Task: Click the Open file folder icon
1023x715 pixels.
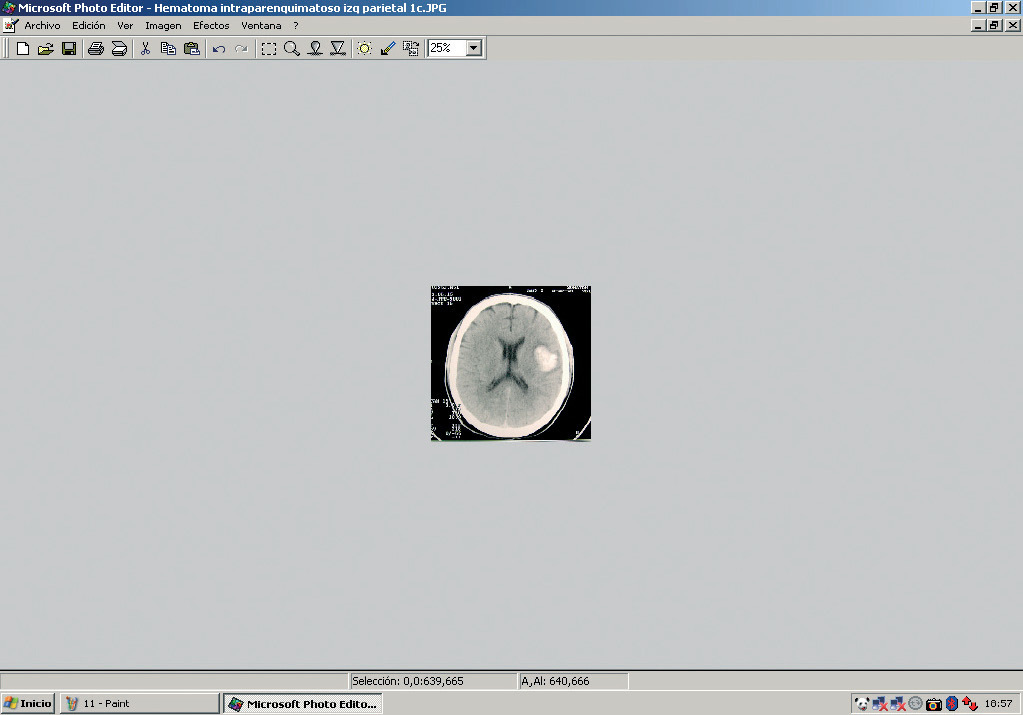Action: (46, 48)
